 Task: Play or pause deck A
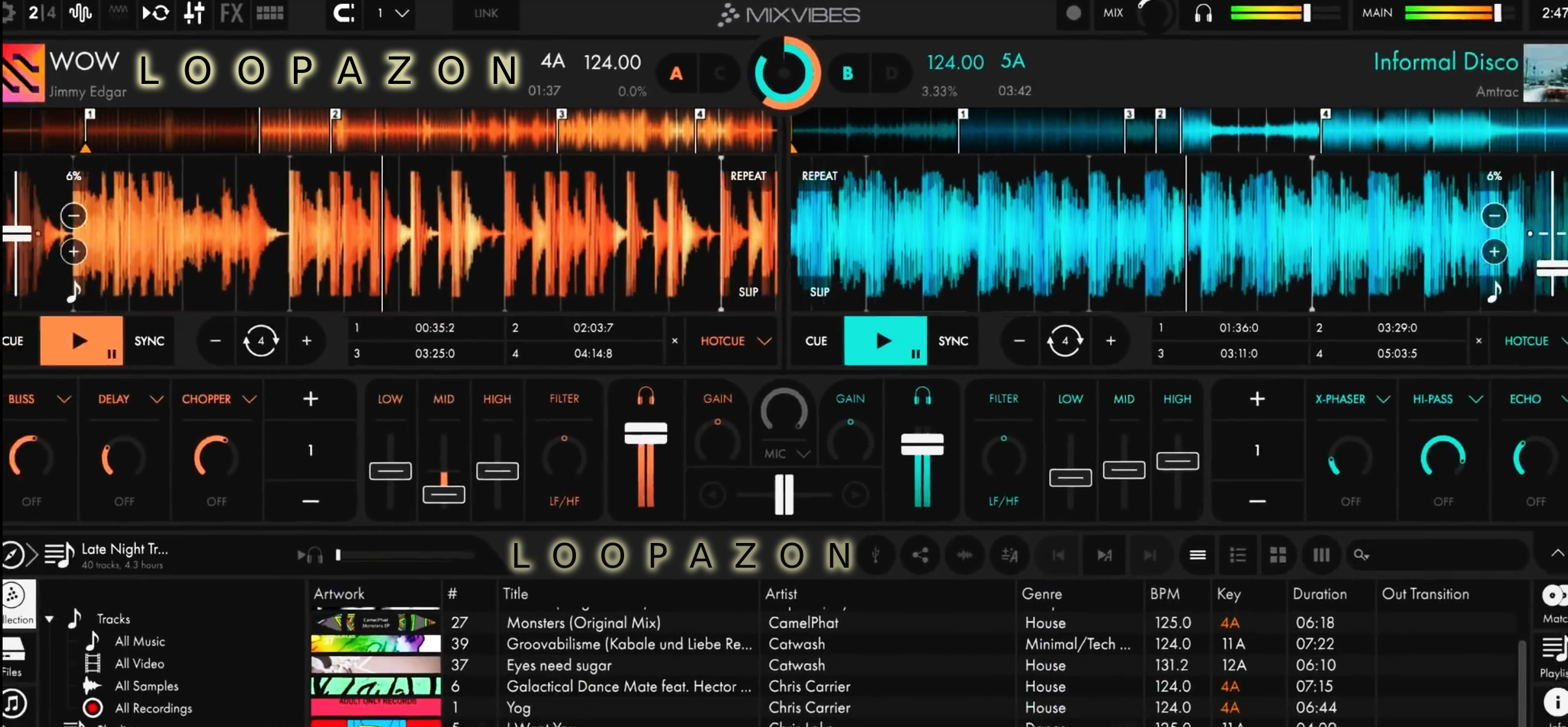click(x=81, y=341)
